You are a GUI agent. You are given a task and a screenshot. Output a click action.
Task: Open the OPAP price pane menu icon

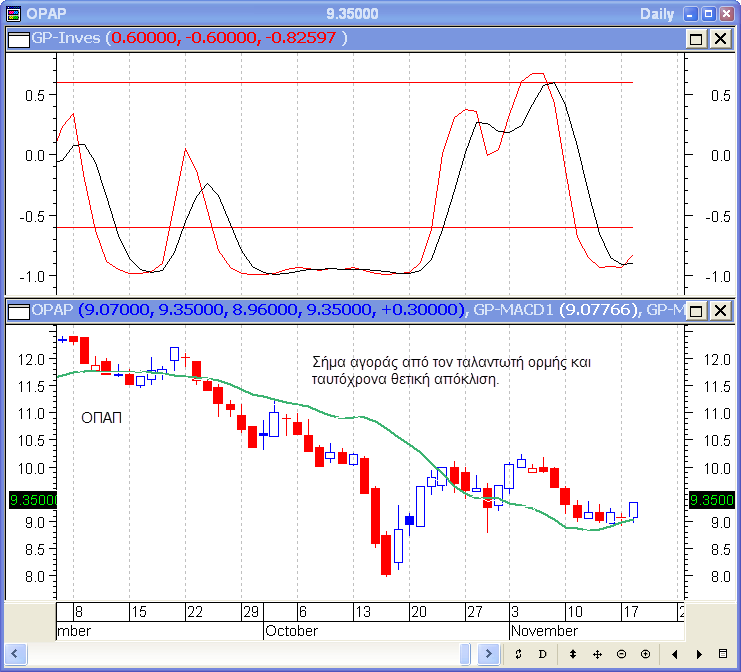(x=17, y=311)
